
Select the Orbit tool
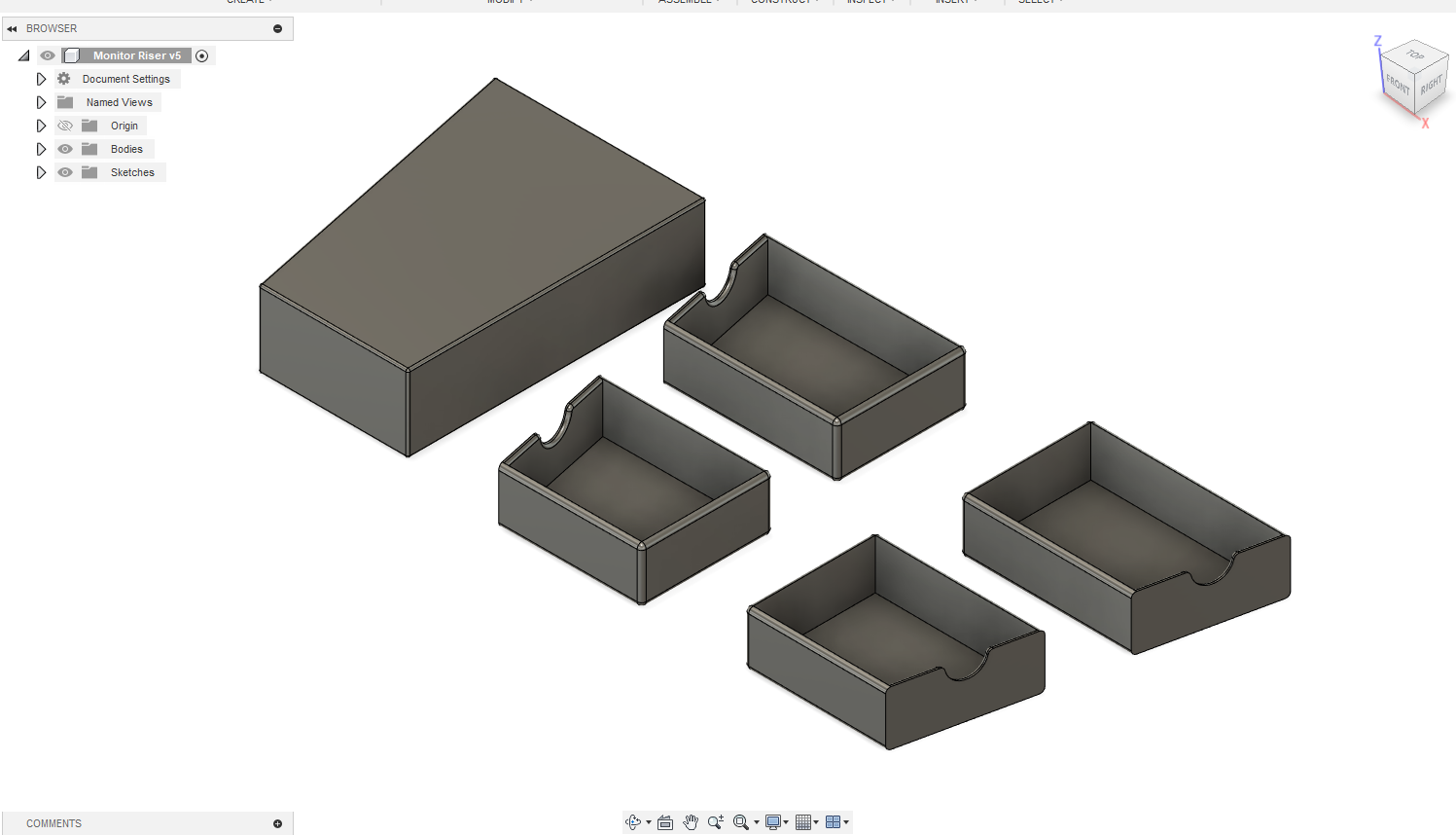pyautogui.click(x=633, y=821)
